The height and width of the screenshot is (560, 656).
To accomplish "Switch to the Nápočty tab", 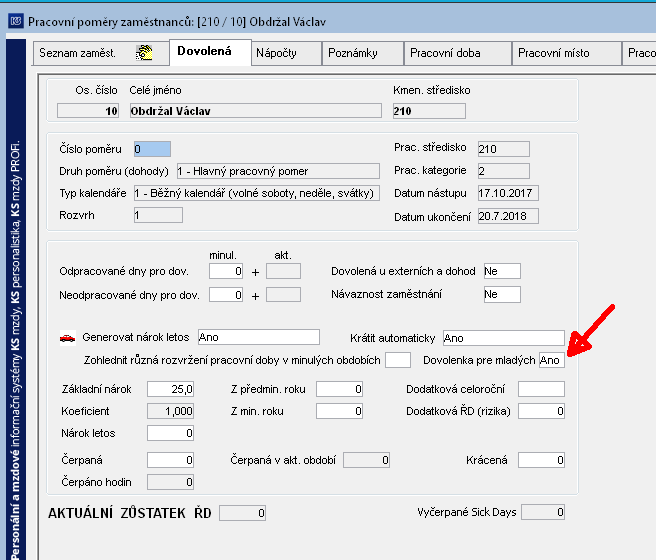I will click(x=287, y=53).
